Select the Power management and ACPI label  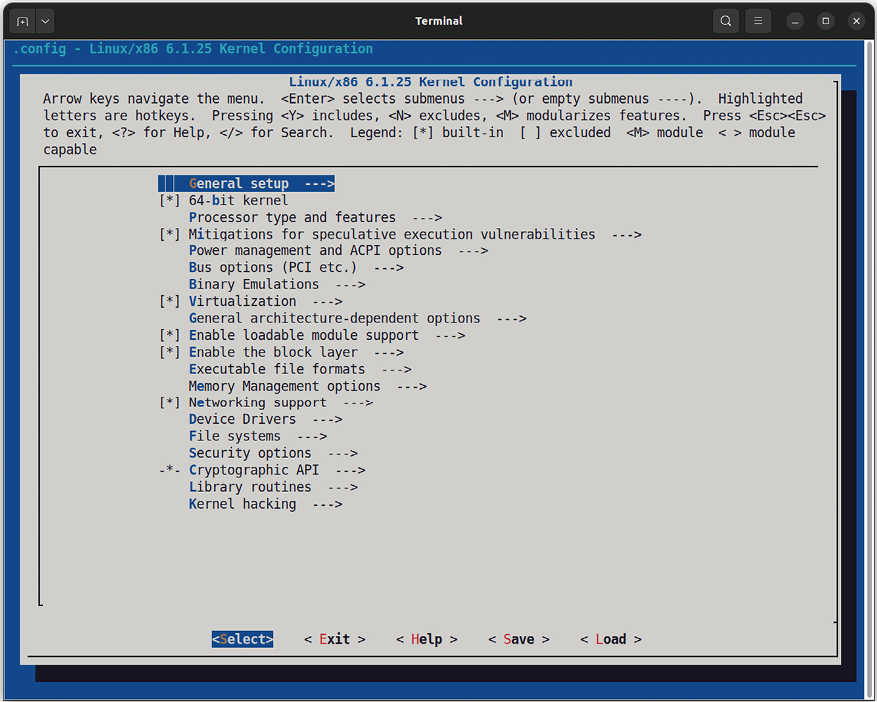click(315, 251)
